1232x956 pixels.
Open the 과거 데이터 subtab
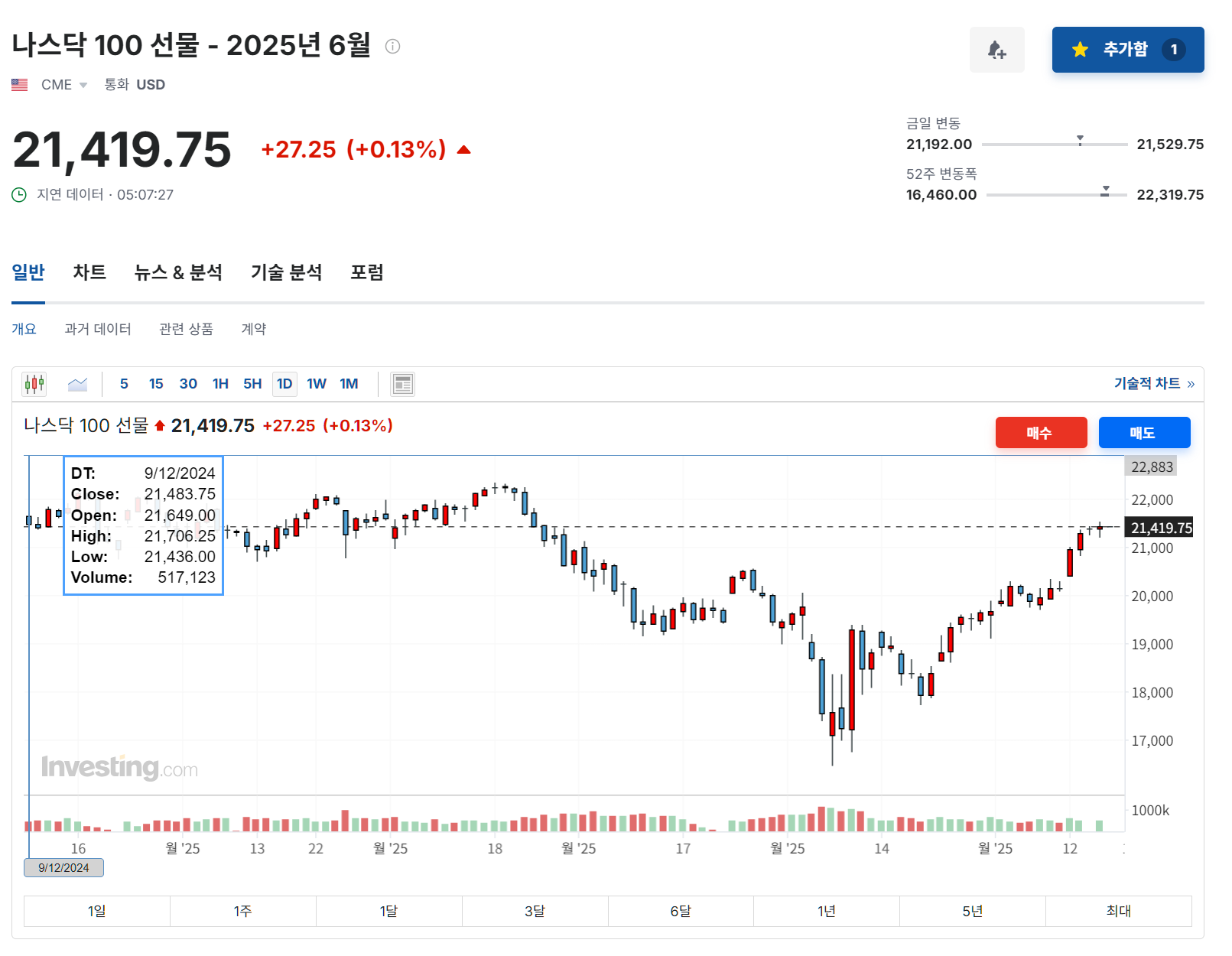(x=98, y=329)
